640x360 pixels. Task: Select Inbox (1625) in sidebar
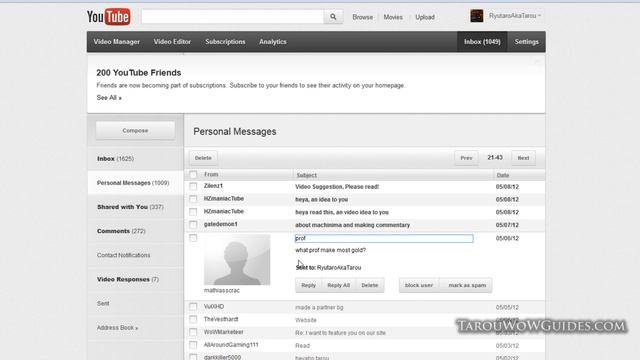[116, 159]
